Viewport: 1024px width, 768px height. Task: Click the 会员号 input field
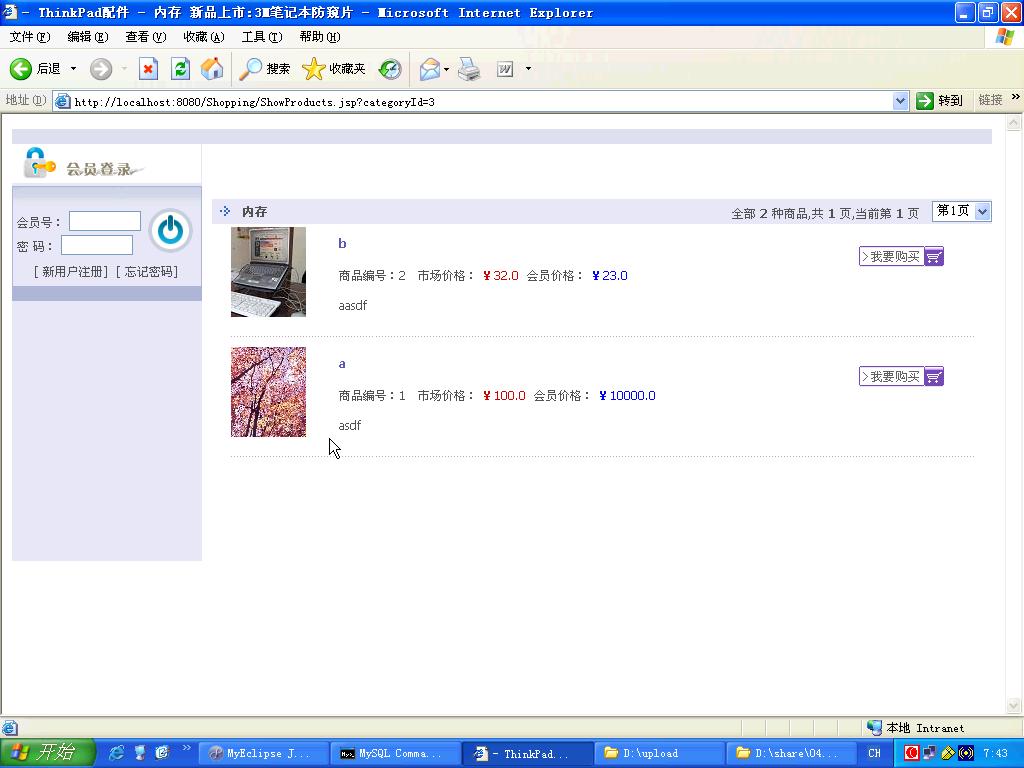point(104,221)
